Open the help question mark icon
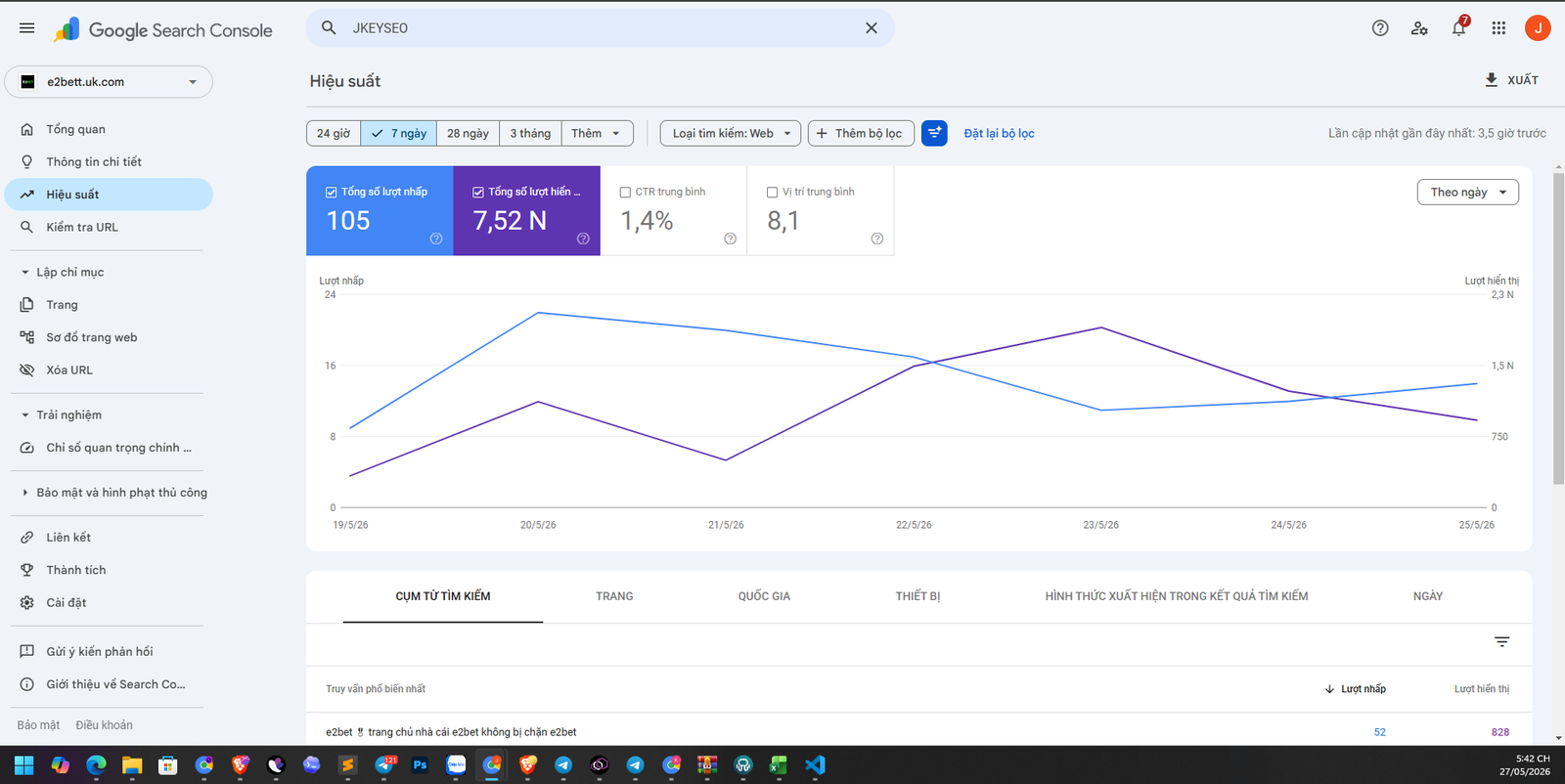Viewport: 1565px width, 784px height. (x=1380, y=28)
